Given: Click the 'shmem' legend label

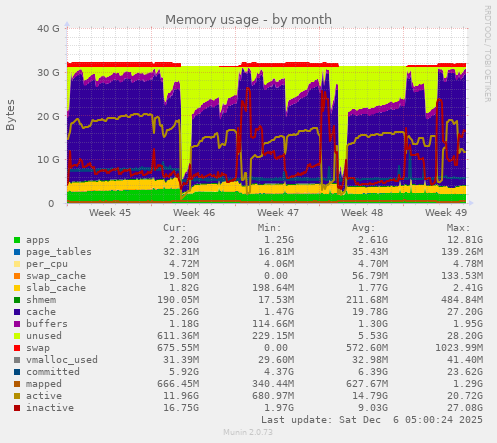Looking at the screenshot, I should tap(41, 300).
